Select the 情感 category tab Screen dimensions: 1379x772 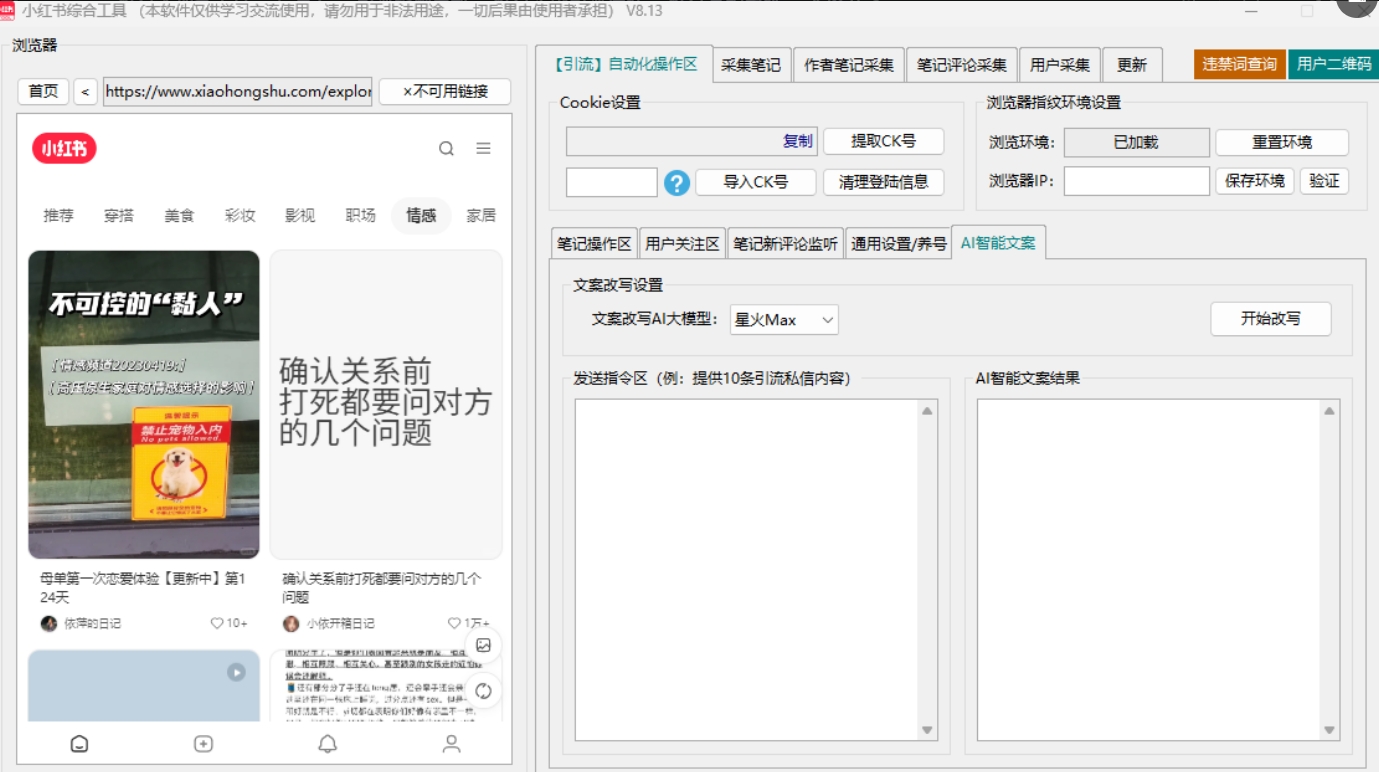pyautogui.click(x=421, y=215)
